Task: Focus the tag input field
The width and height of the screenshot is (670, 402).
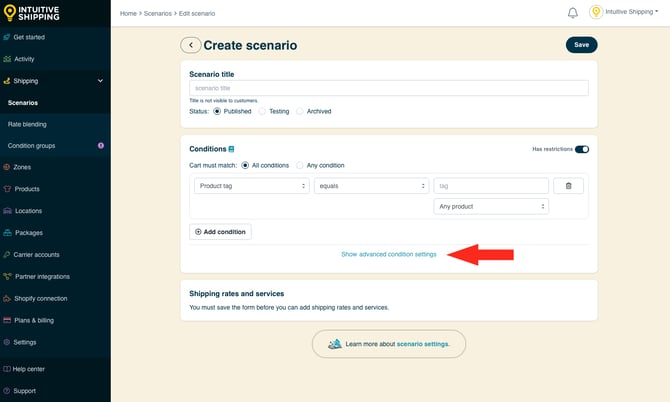Action: [491, 186]
